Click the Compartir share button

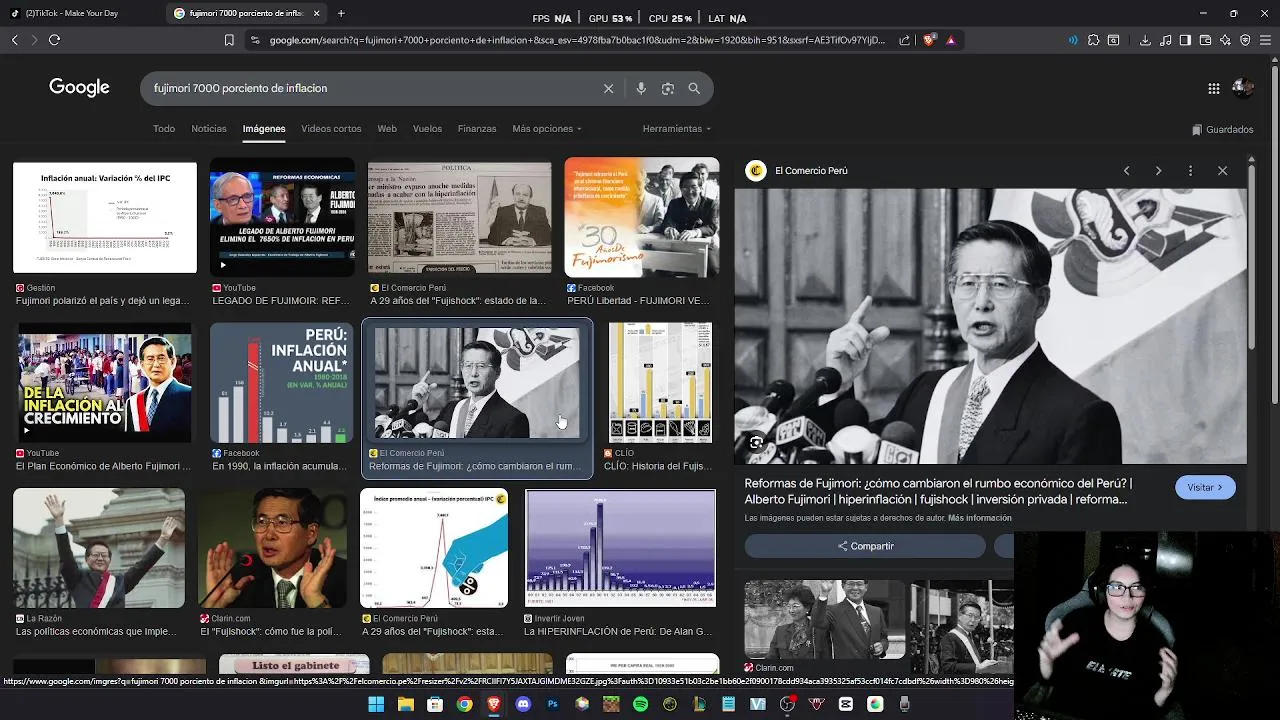(865, 546)
